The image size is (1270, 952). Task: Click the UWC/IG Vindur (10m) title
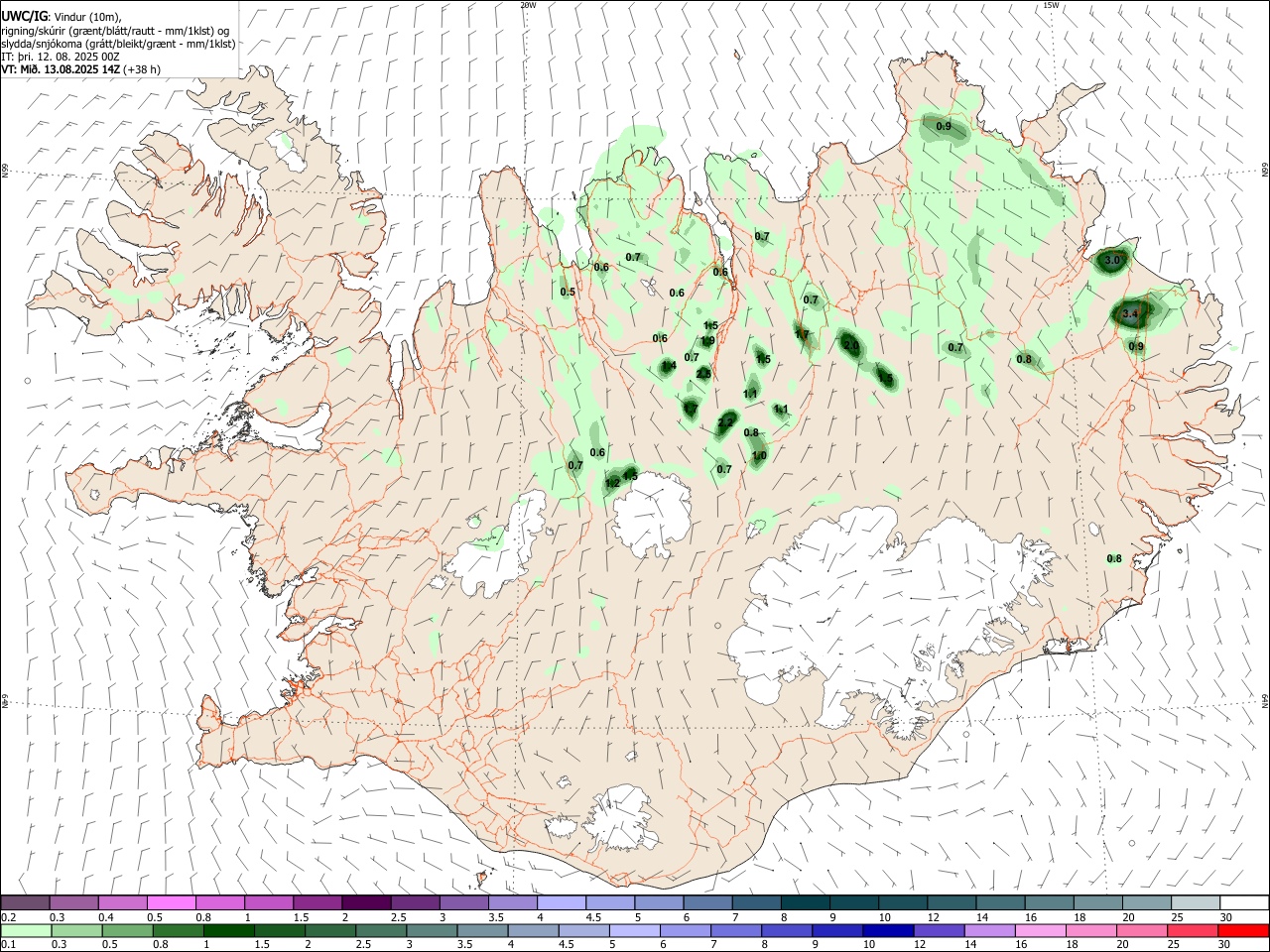[x=63, y=16]
